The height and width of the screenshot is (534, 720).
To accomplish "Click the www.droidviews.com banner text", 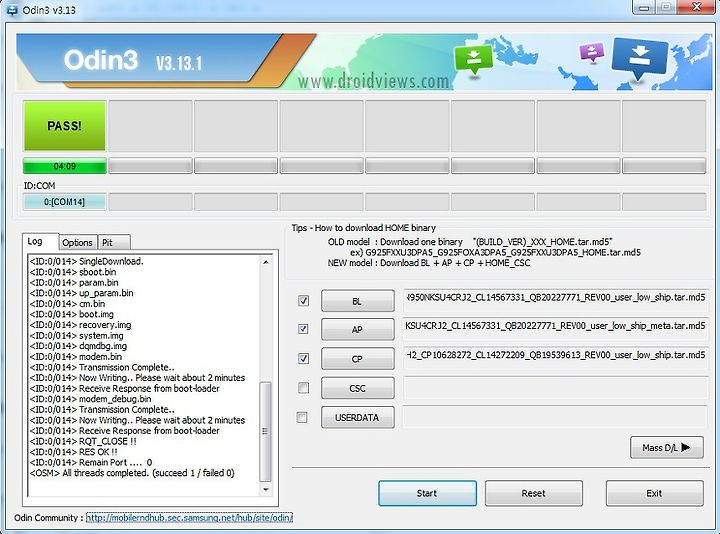I will coord(373,81).
